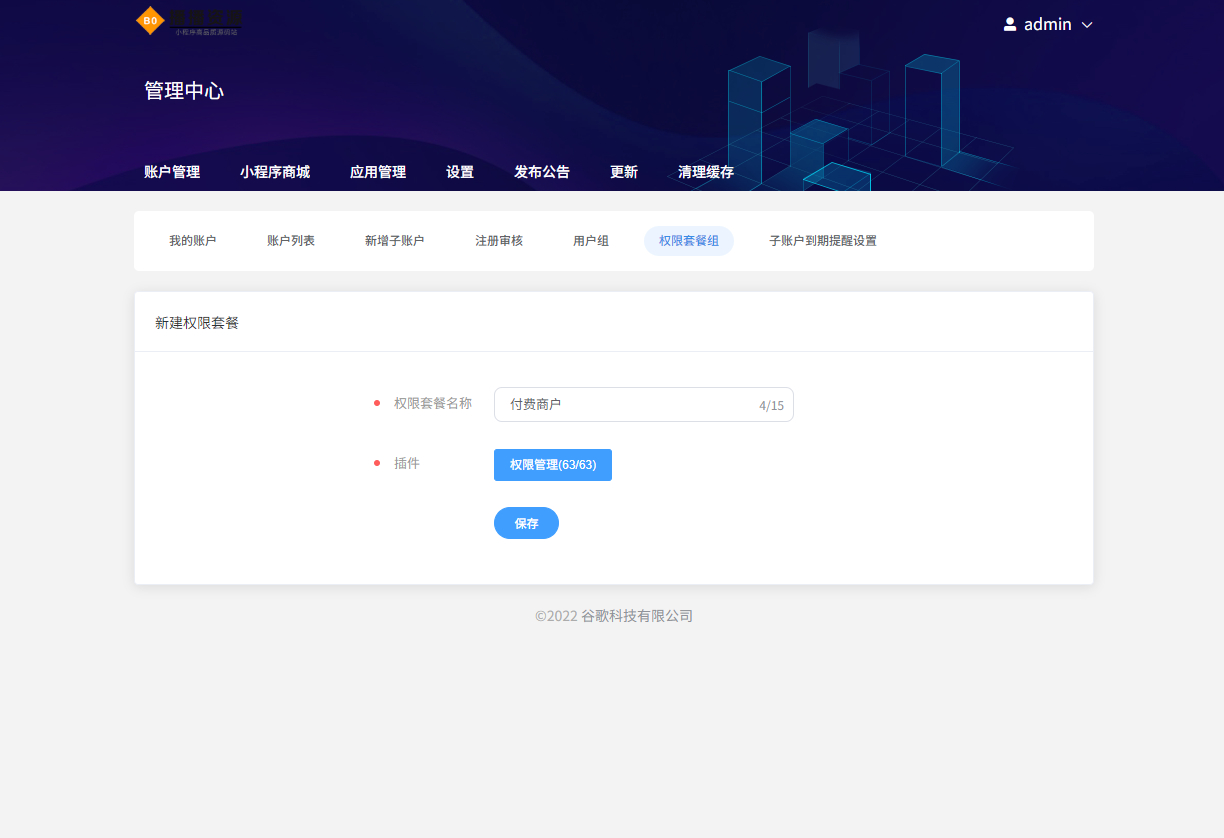Switch to the 我的账户 tab
1224x838 pixels.
[x=194, y=240]
